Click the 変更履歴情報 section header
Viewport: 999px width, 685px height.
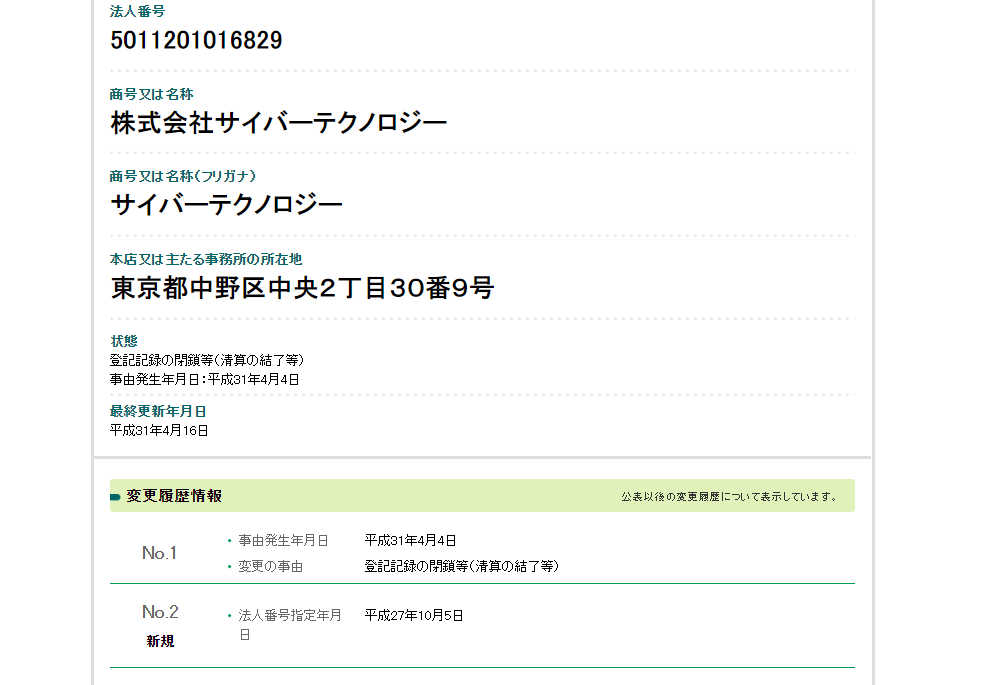point(174,496)
